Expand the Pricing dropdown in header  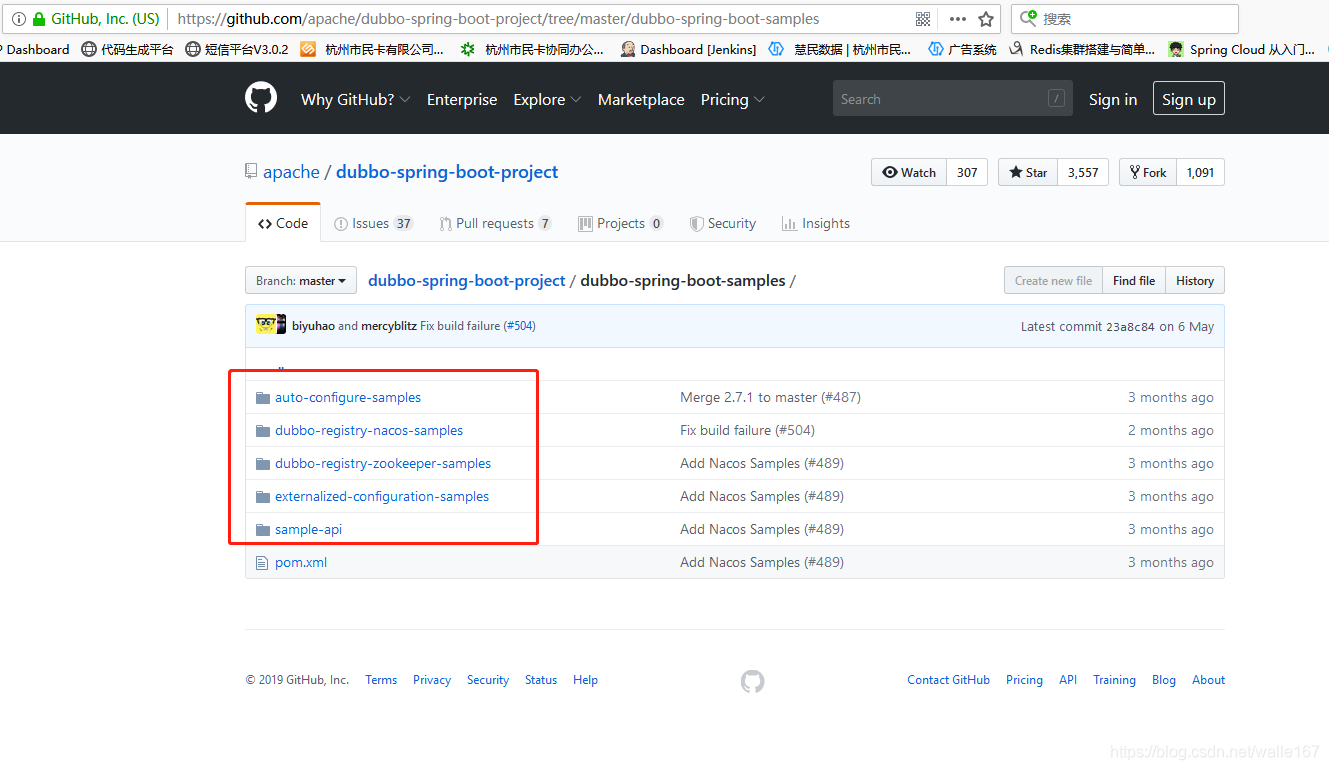pos(733,99)
